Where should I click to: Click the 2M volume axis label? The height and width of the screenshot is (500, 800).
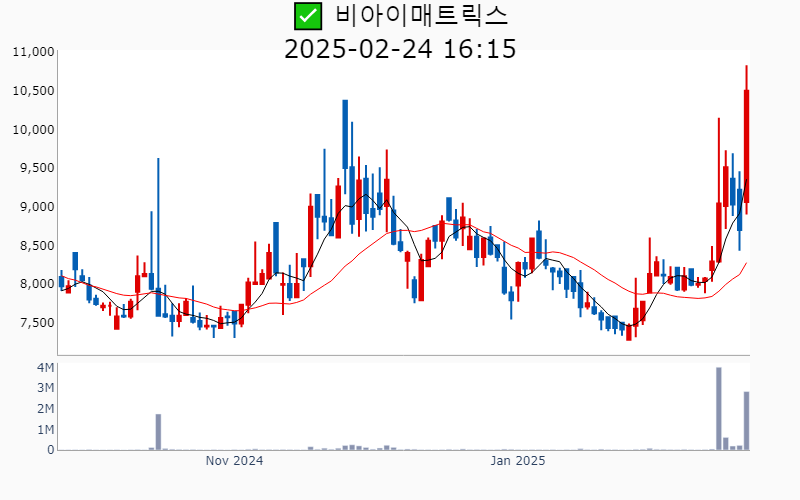[45, 409]
